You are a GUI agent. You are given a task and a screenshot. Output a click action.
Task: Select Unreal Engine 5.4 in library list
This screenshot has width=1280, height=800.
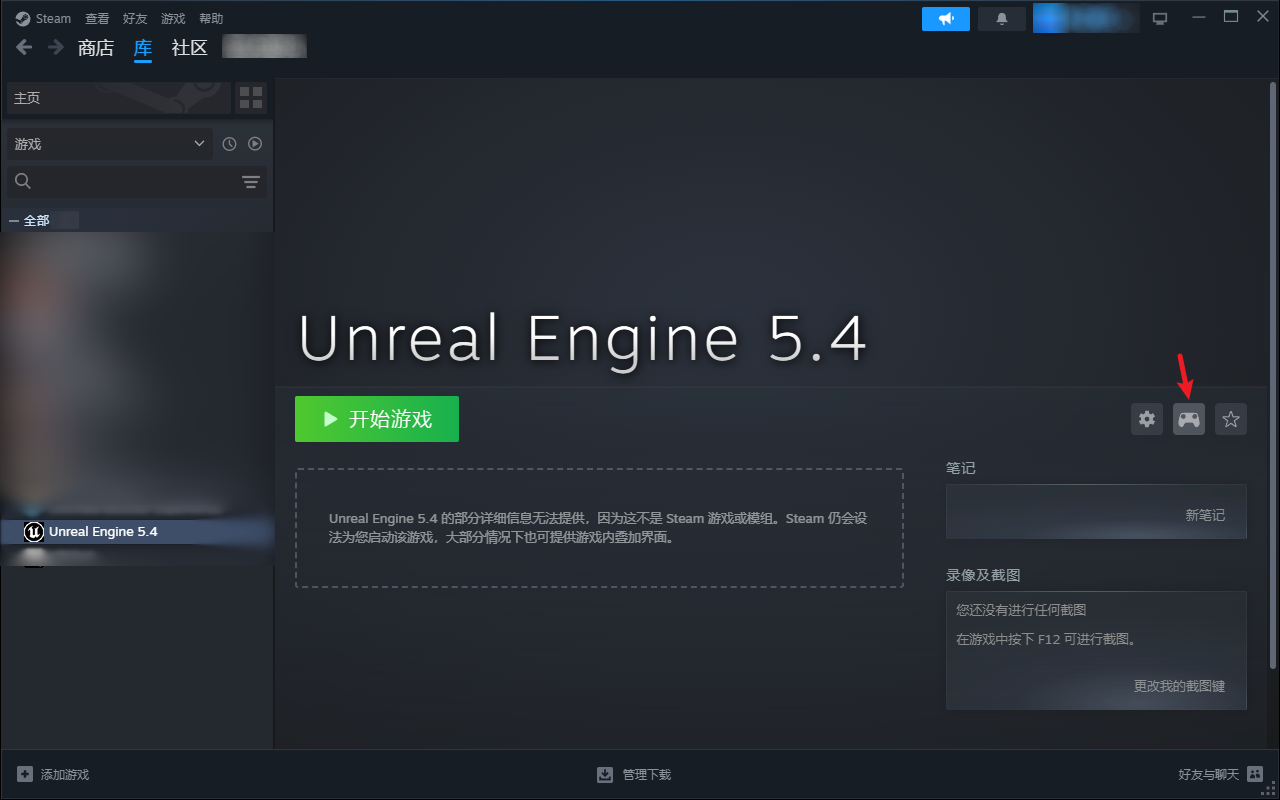pos(138,531)
